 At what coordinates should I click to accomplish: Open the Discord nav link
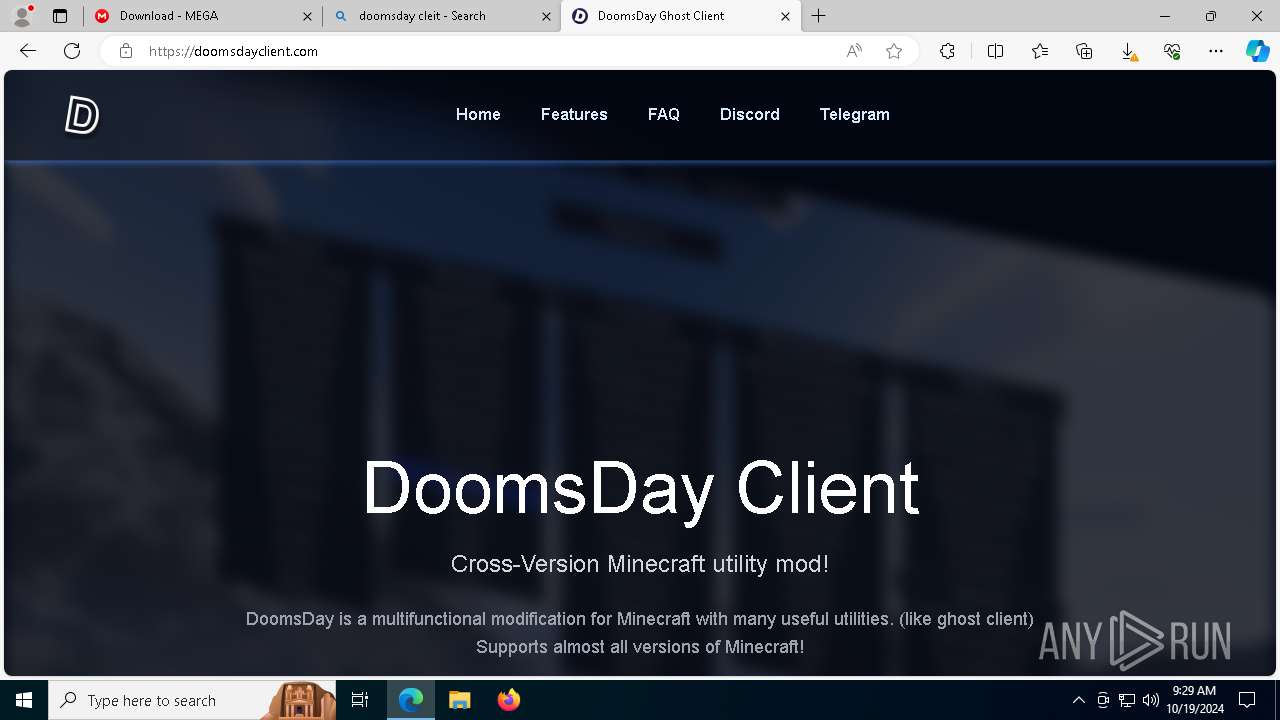pyautogui.click(x=750, y=114)
